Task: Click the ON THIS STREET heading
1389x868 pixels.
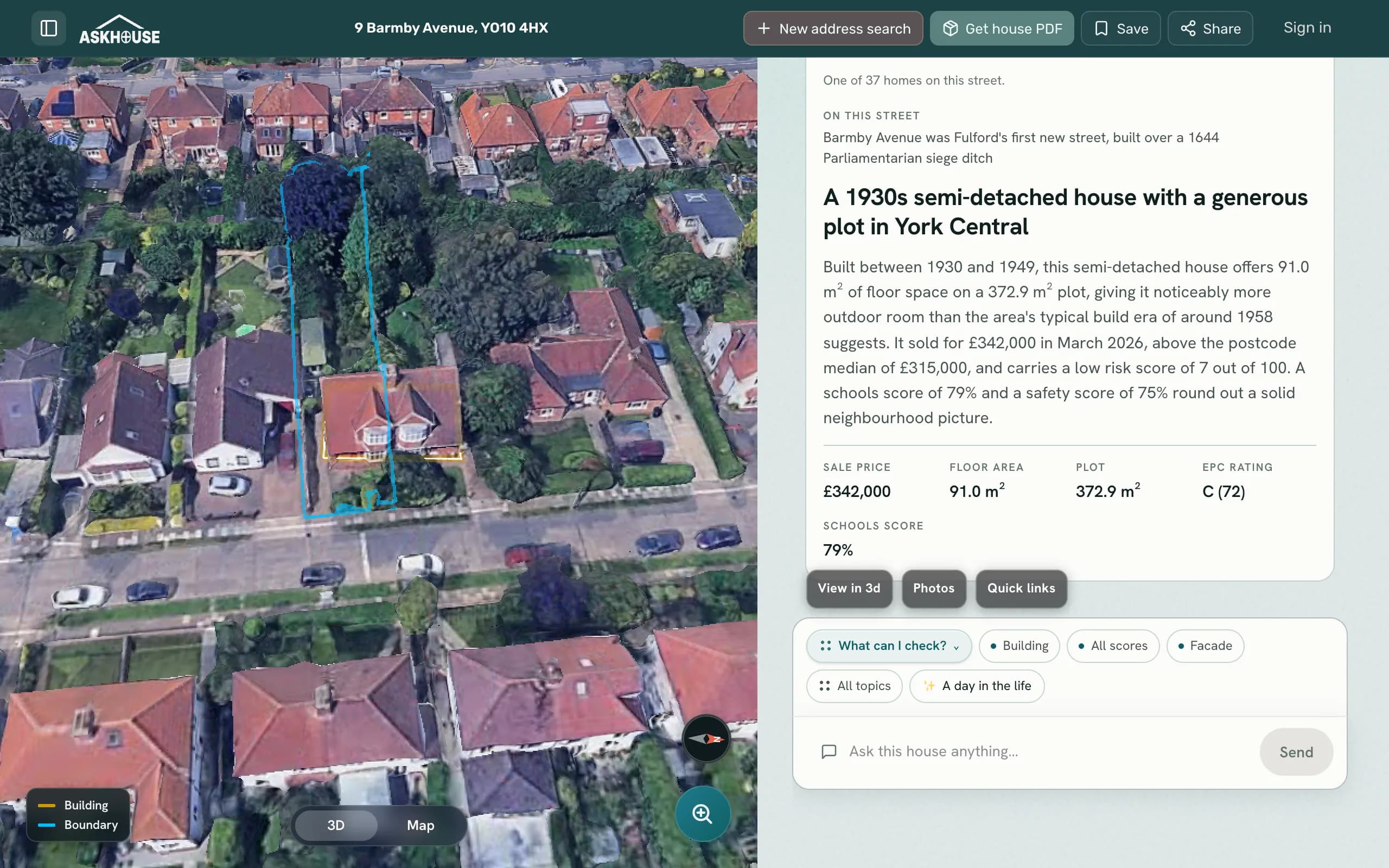Action: tap(871, 116)
